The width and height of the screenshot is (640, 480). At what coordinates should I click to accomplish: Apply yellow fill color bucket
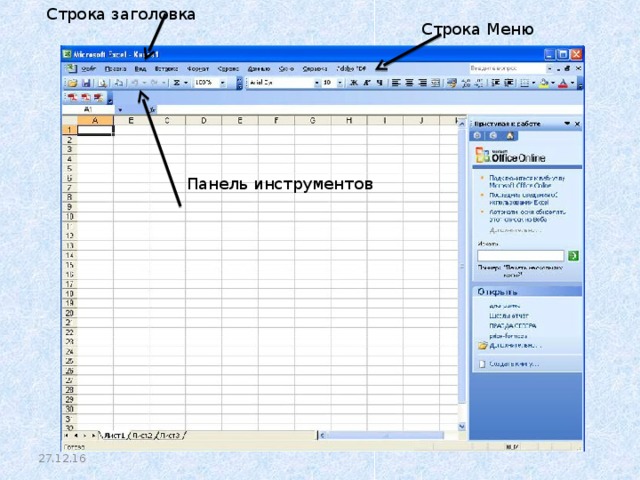(x=544, y=83)
